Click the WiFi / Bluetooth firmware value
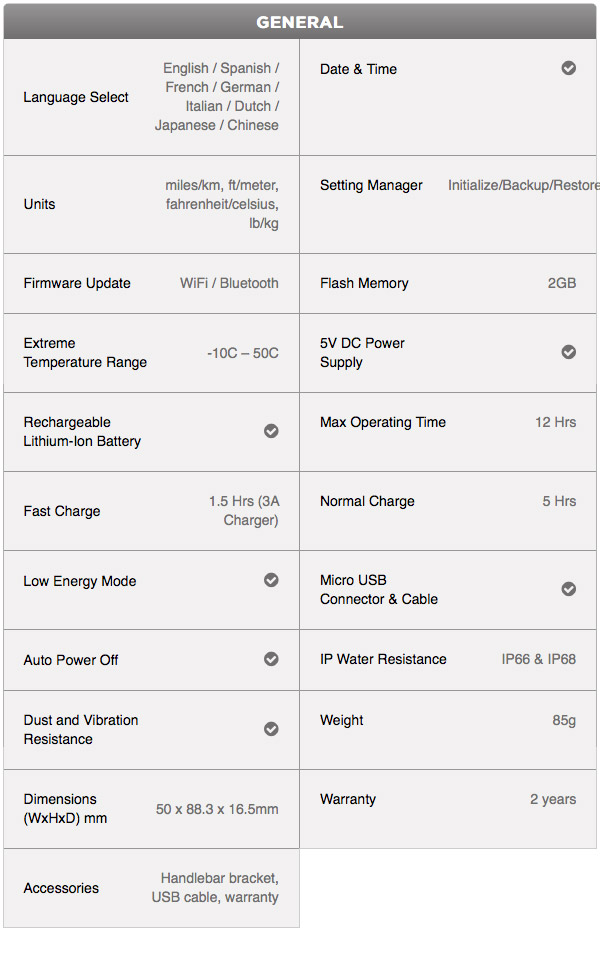Viewport: 600px width, 954px height. 229,283
